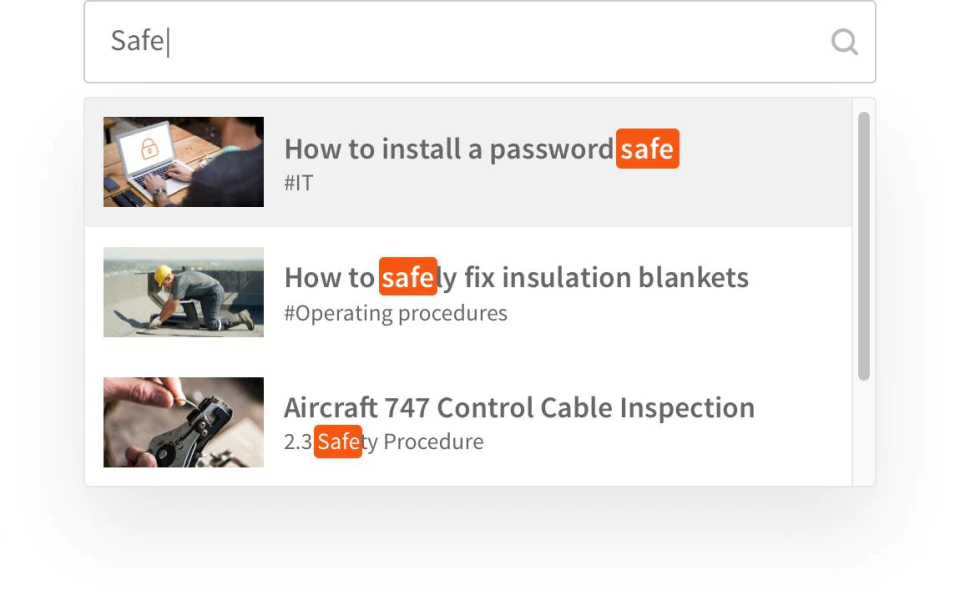Click the highlighted safe in the first result
Screen dimensions: 960x611
click(x=647, y=149)
